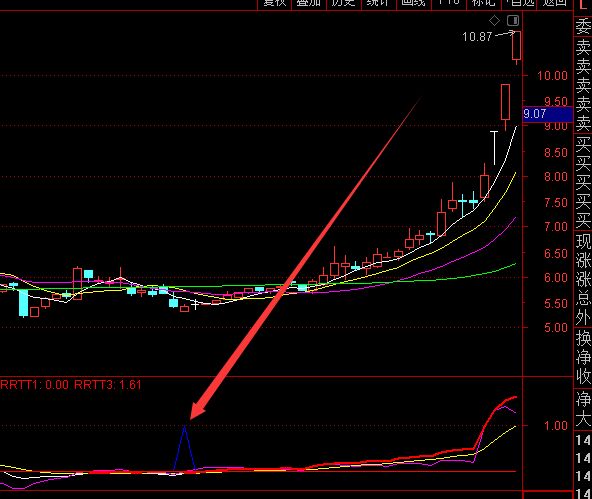592x499 pixels.
Task: Select the 历史 toolbar item
Action: pos(343,3)
